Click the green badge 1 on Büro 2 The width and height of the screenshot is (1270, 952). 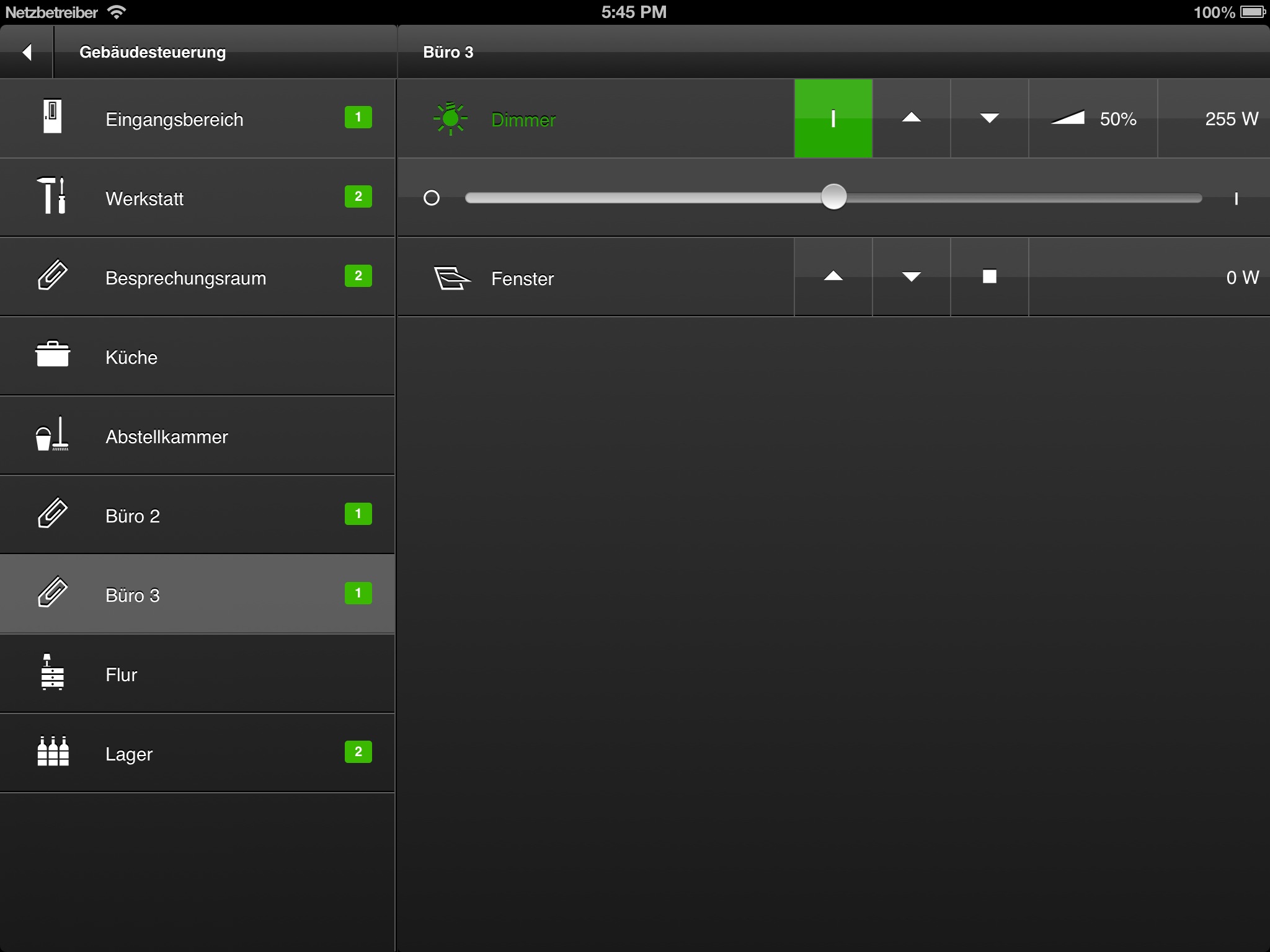coord(358,514)
